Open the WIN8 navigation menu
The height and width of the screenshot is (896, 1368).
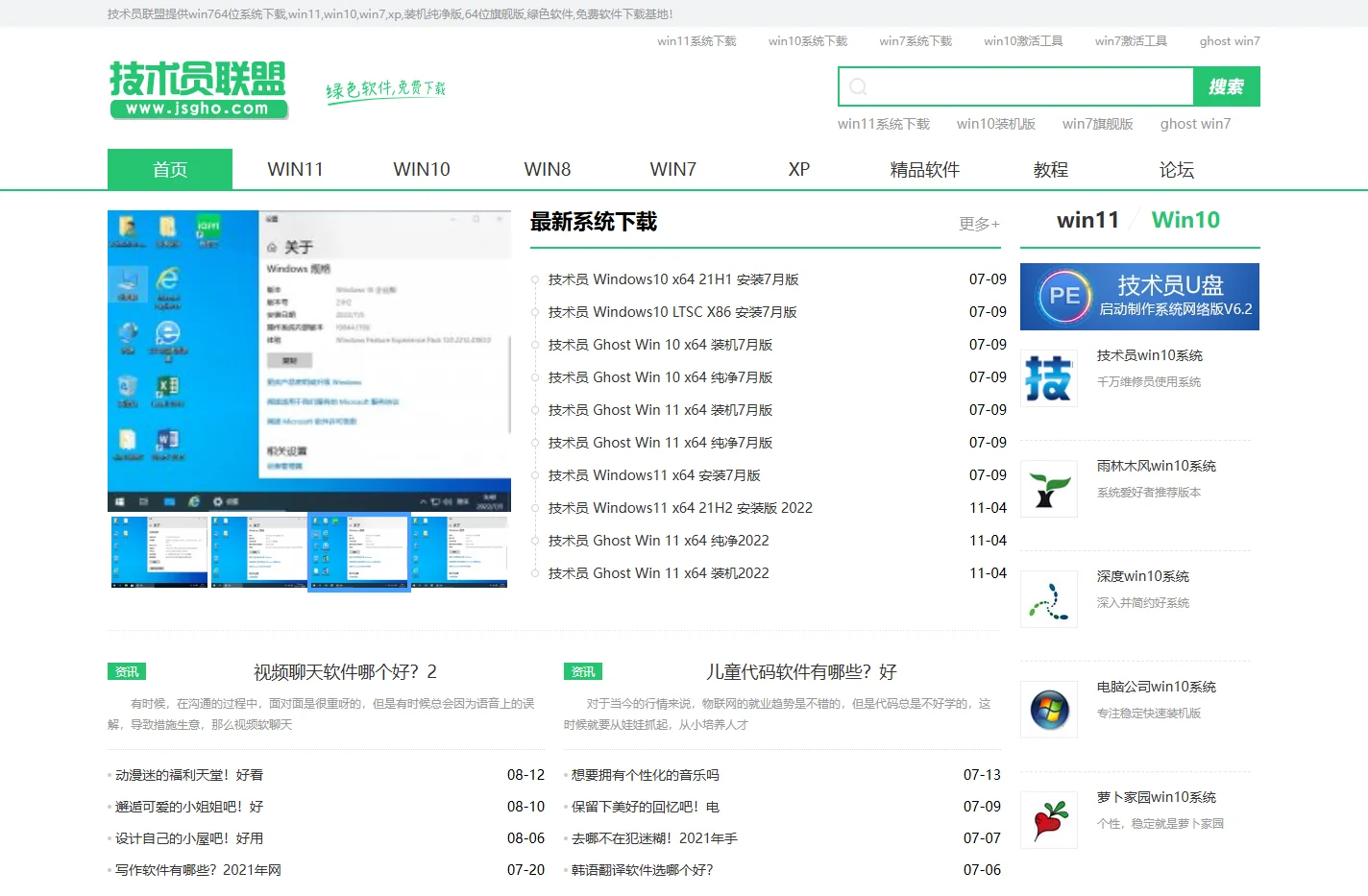548,169
